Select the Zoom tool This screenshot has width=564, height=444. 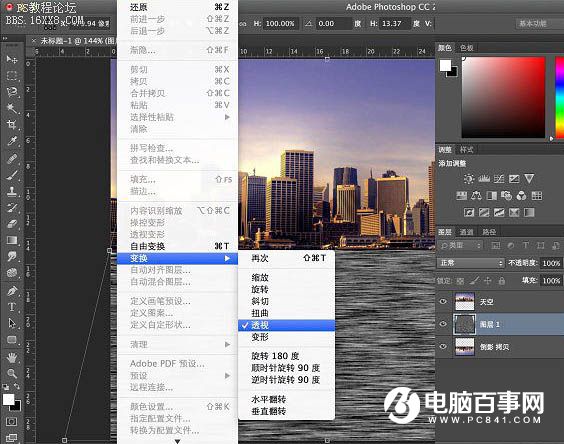pos(12,373)
